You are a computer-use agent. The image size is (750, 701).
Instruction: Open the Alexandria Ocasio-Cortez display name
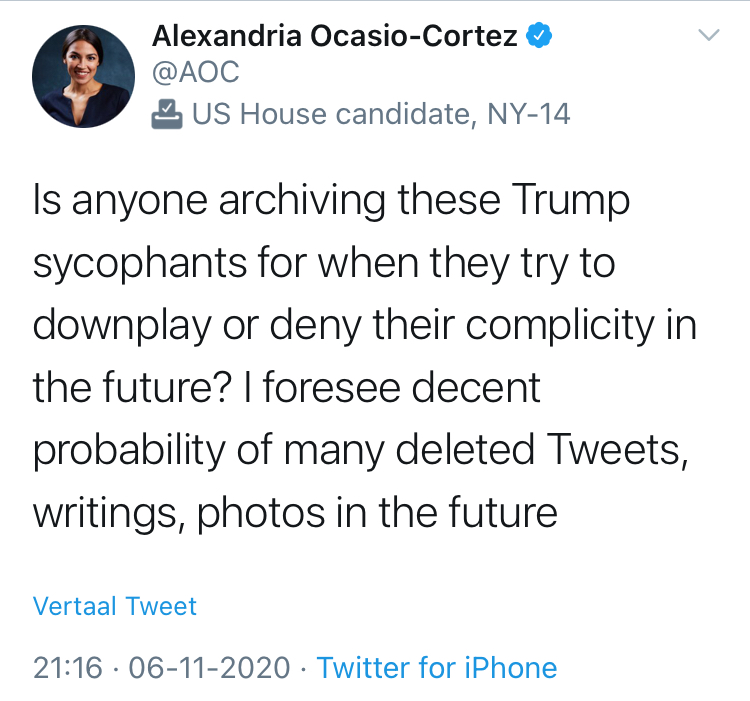(334, 36)
